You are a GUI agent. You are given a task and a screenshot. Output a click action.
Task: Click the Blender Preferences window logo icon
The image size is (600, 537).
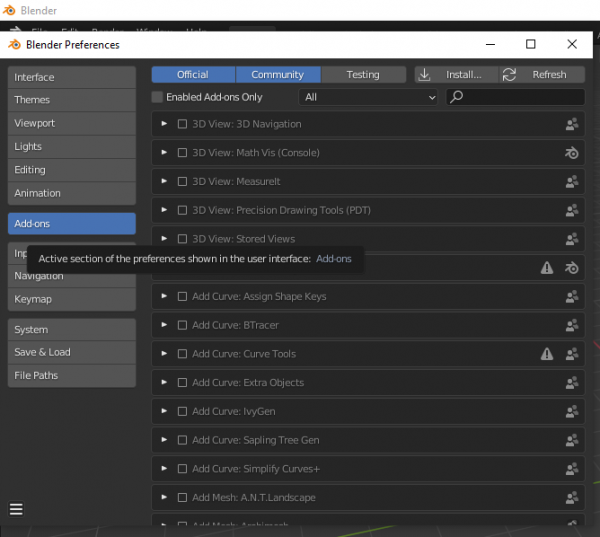tap(14, 44)
